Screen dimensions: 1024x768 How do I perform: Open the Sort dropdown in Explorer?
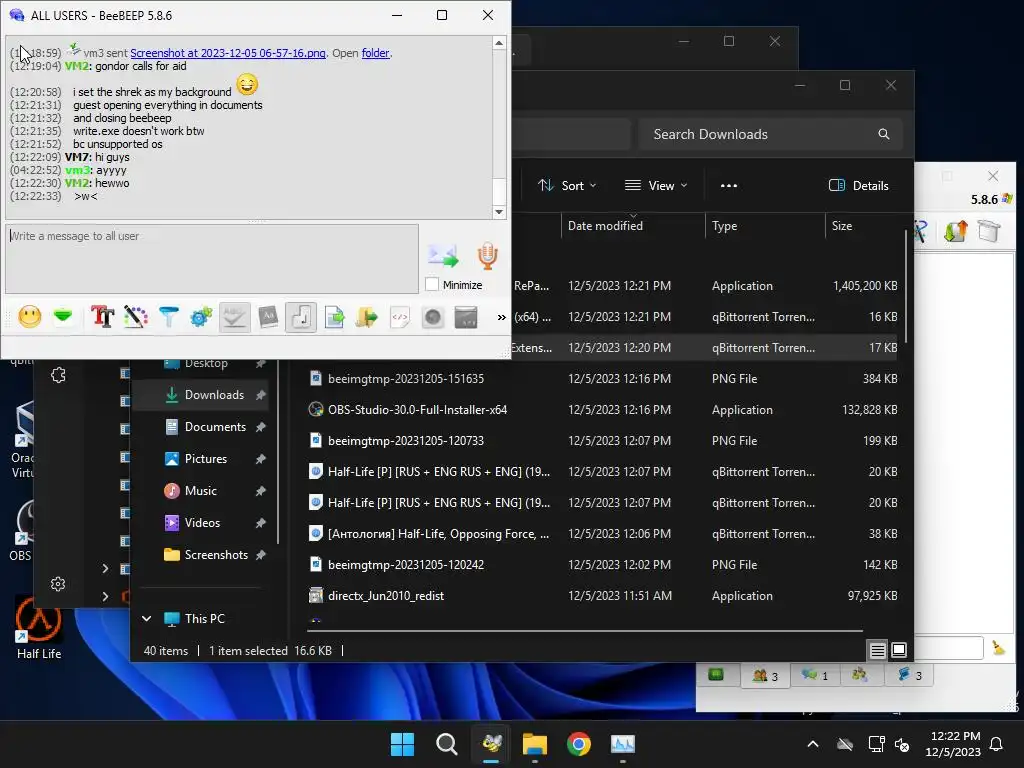click(x=567, y=185)
